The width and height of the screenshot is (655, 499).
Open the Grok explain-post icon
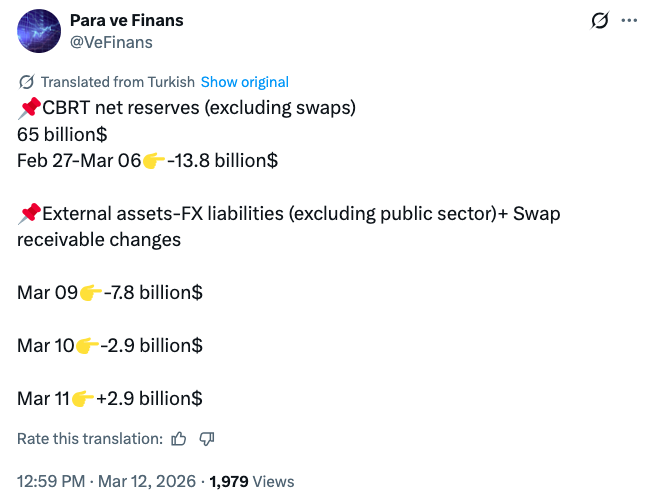tap(601, 21)
